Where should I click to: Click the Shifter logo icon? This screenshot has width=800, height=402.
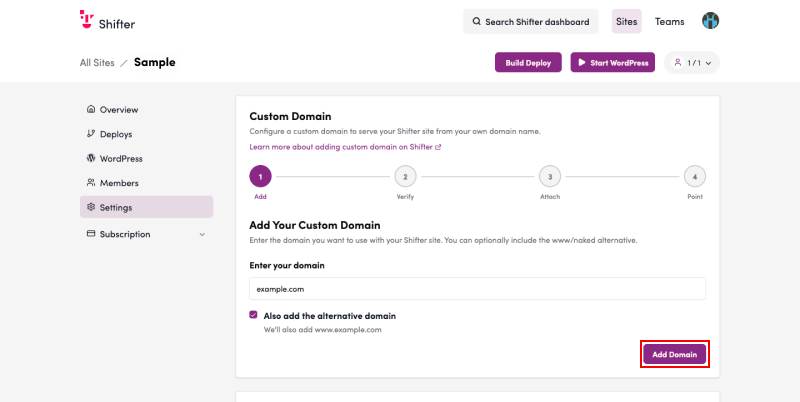coord(87,19)
